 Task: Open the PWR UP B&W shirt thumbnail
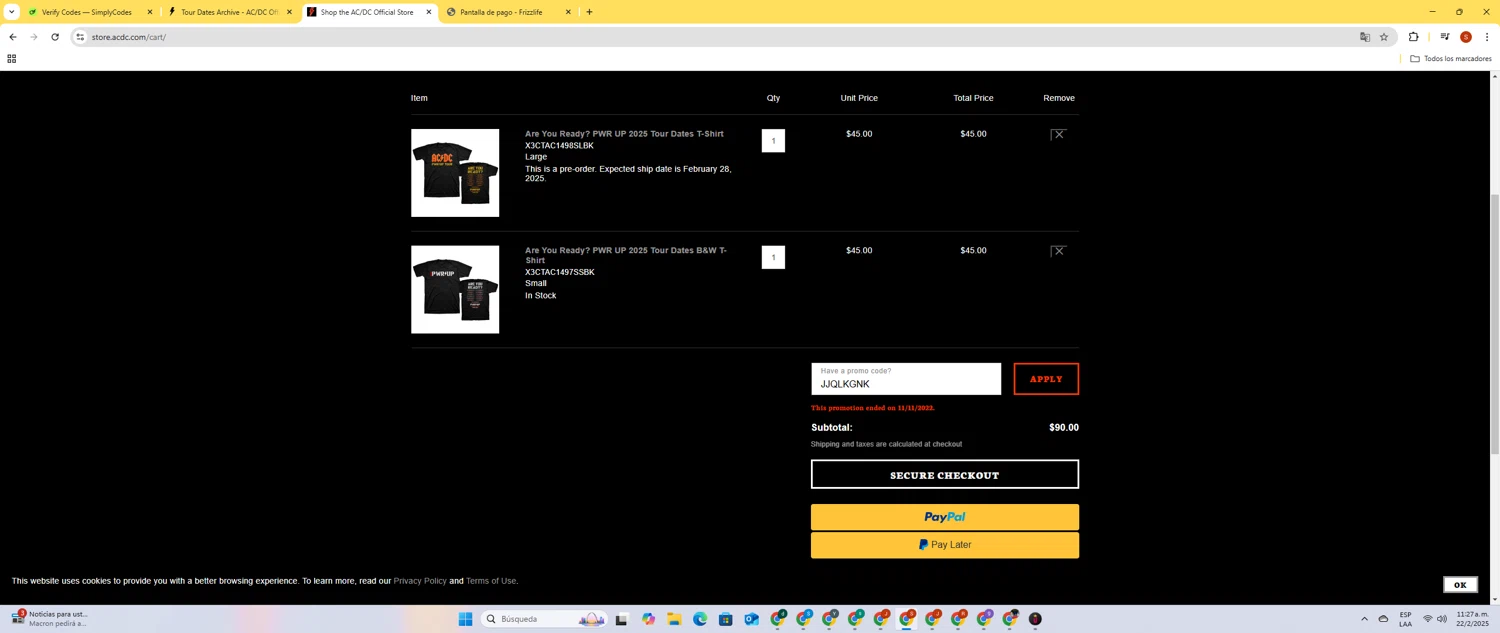coord(455,290)
